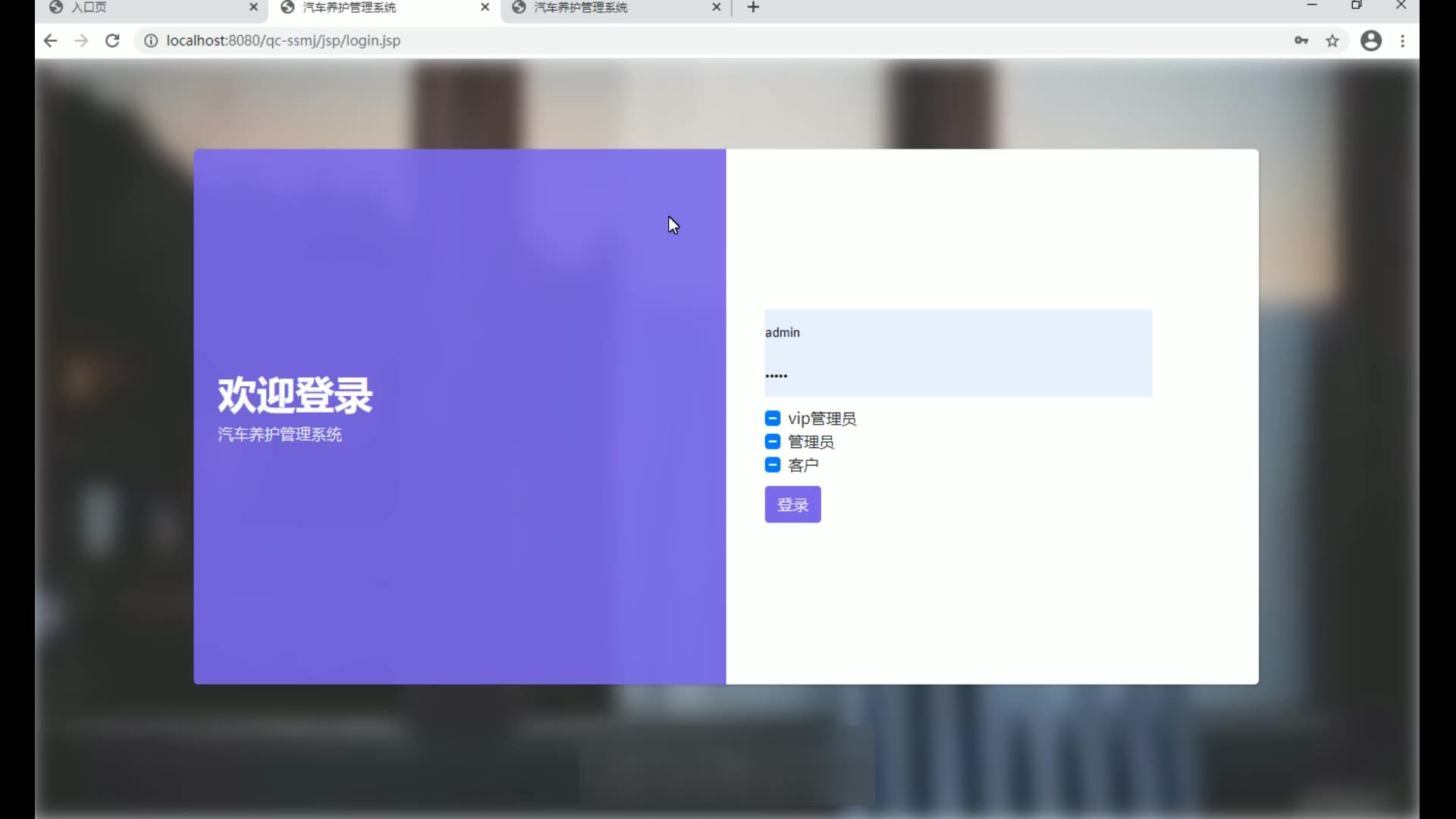Viewport: 1456px width, 819px height.
Task: Click the password field with dots
Action: click(957, 375)
